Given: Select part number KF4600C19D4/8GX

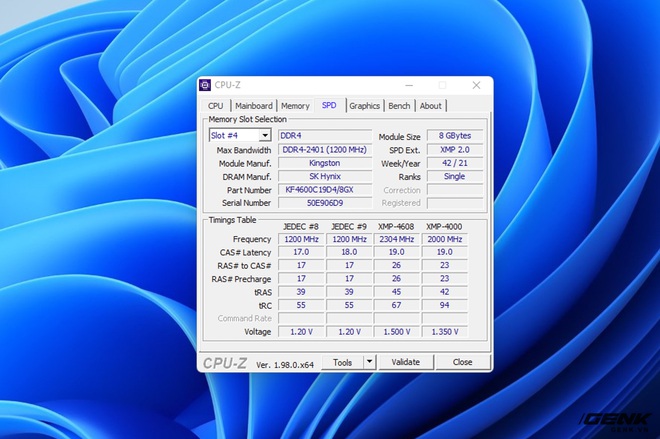Looking at the screenshot, I should [x=325, y=190].
